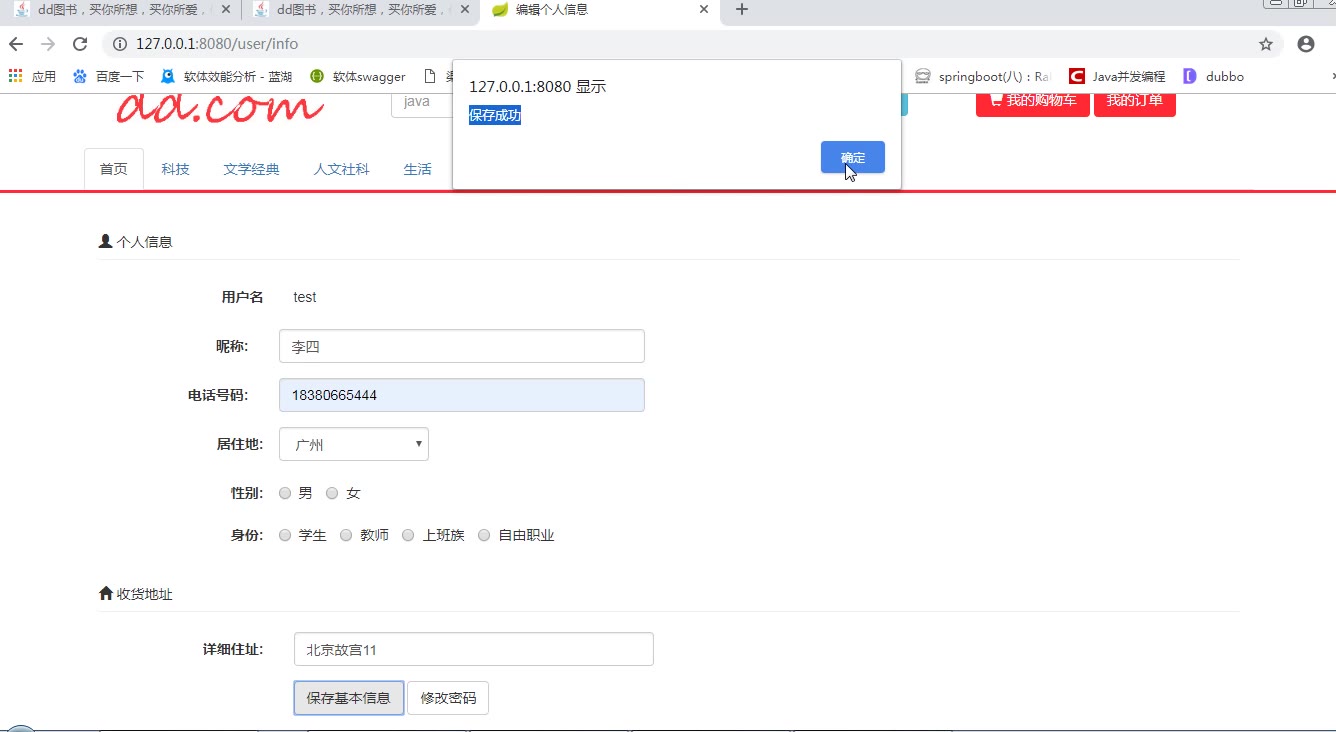Click the 确定 button in the alert dialog
The image size is (1336, 732).
coord(852,157)
